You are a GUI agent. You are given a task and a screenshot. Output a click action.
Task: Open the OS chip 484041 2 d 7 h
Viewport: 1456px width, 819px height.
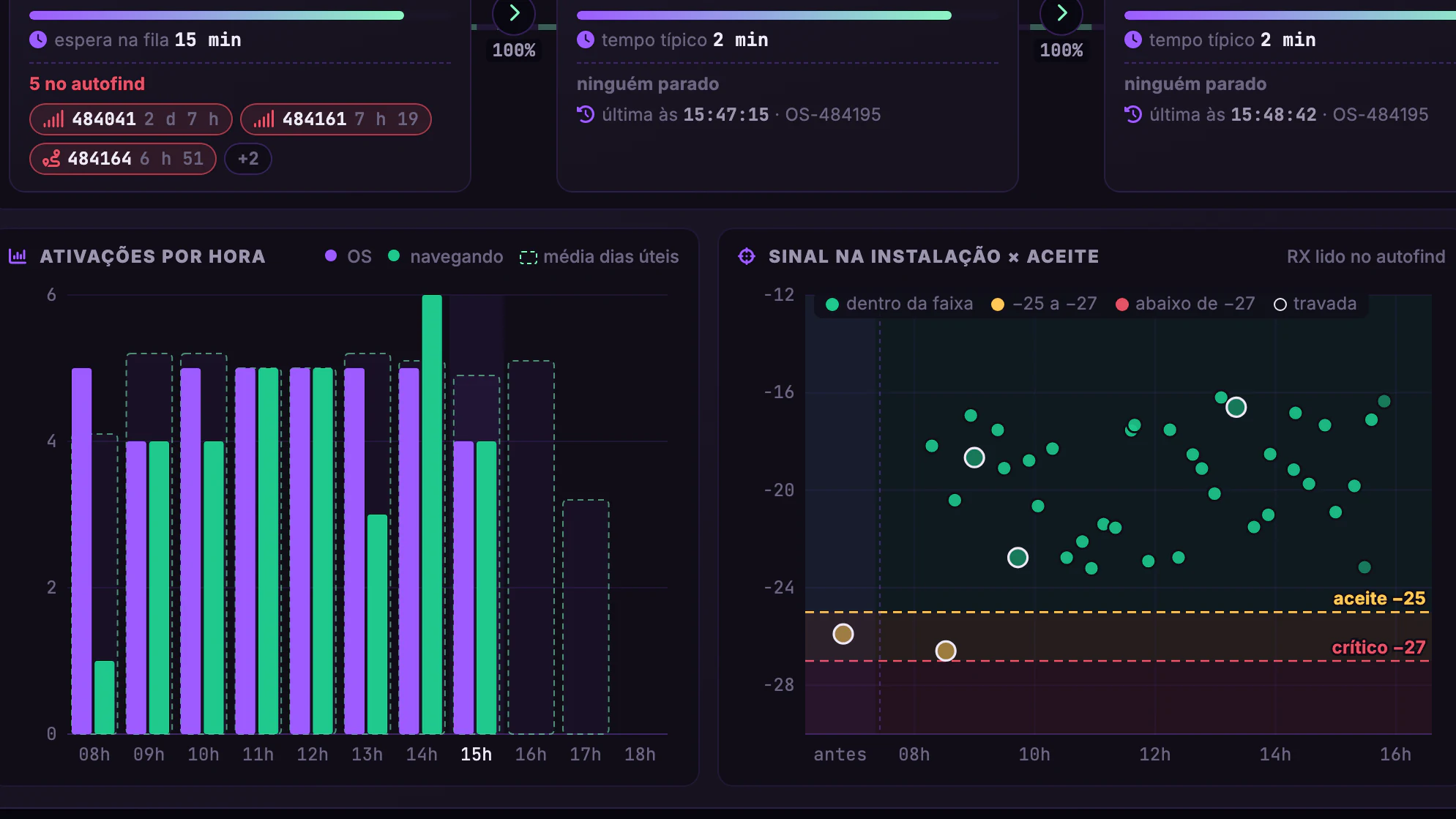(x=131, y=119)
